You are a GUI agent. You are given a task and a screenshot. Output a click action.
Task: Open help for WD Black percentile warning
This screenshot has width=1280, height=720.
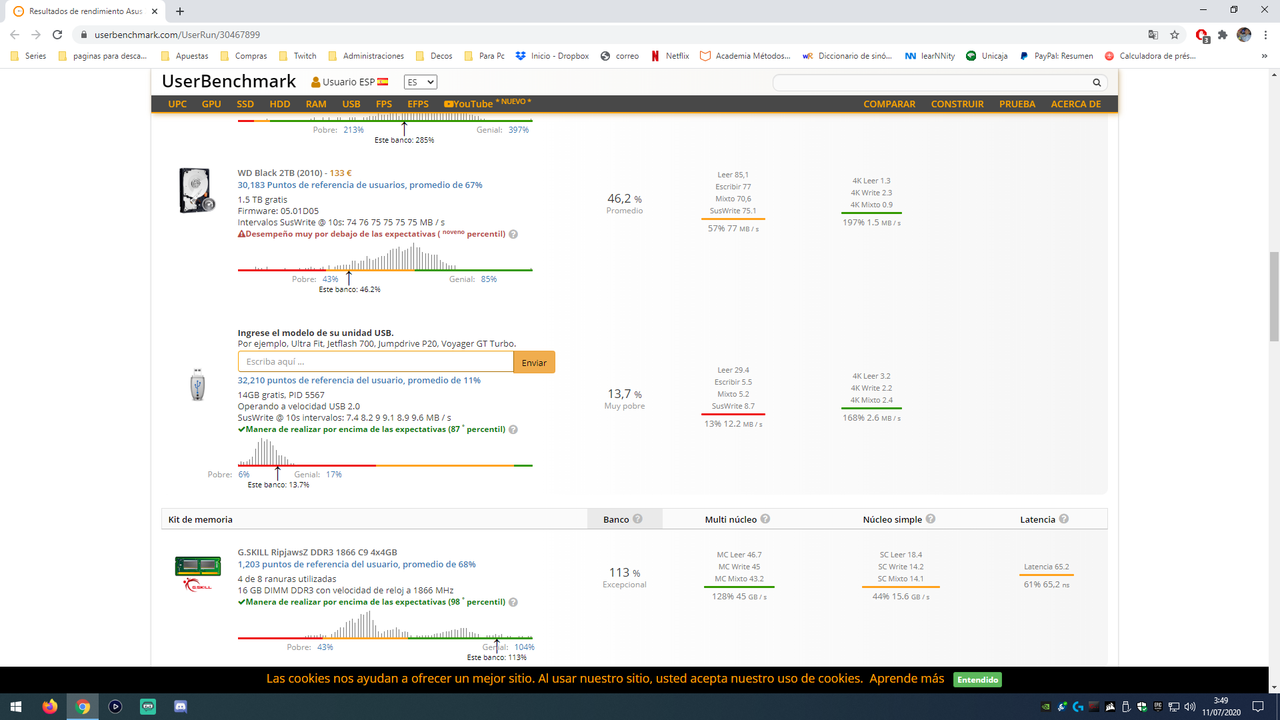pyautogui.click(x=513, y=234)
